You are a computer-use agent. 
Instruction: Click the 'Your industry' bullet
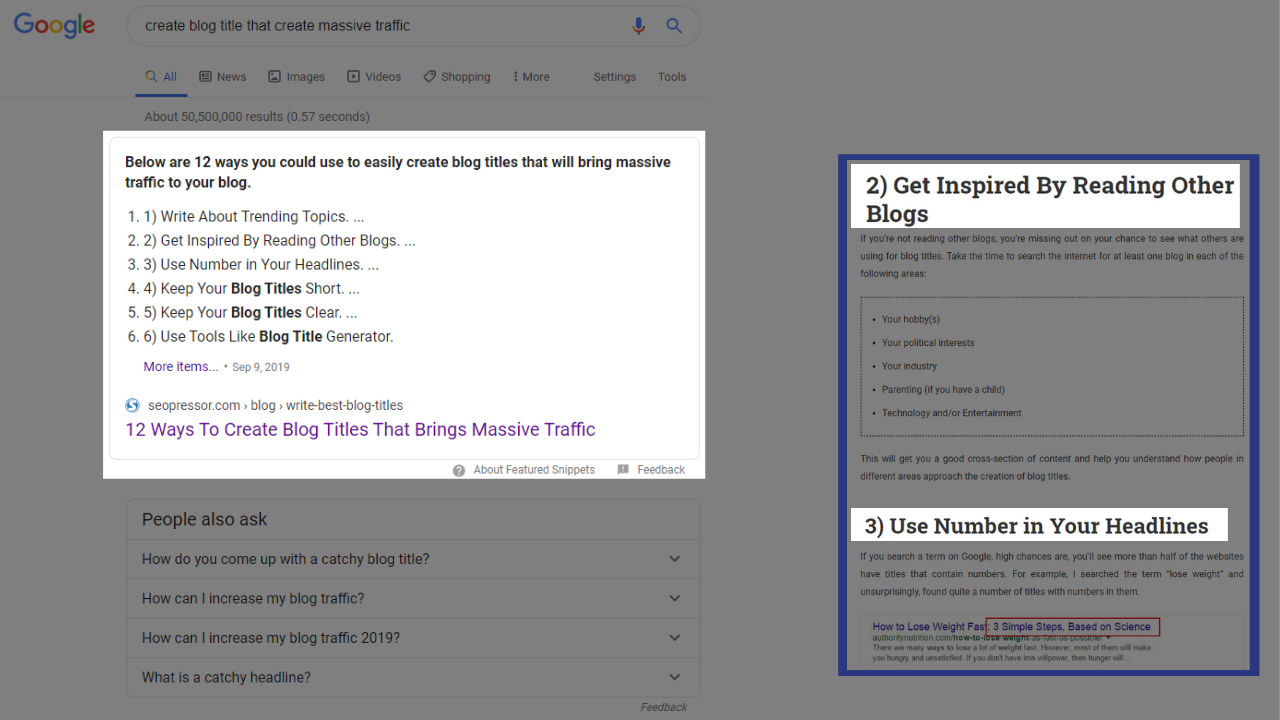point(909,366)
